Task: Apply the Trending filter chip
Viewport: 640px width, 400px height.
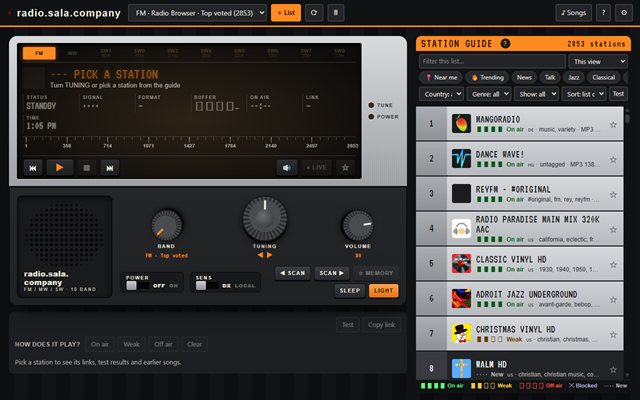Action: pyautogui.click(x=487, y=78)
